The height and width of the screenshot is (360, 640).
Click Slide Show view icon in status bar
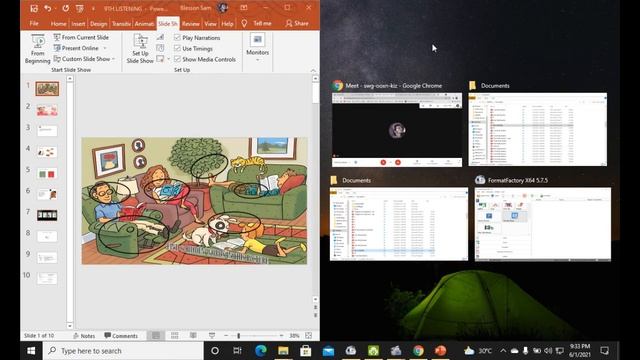pos(212,336)
